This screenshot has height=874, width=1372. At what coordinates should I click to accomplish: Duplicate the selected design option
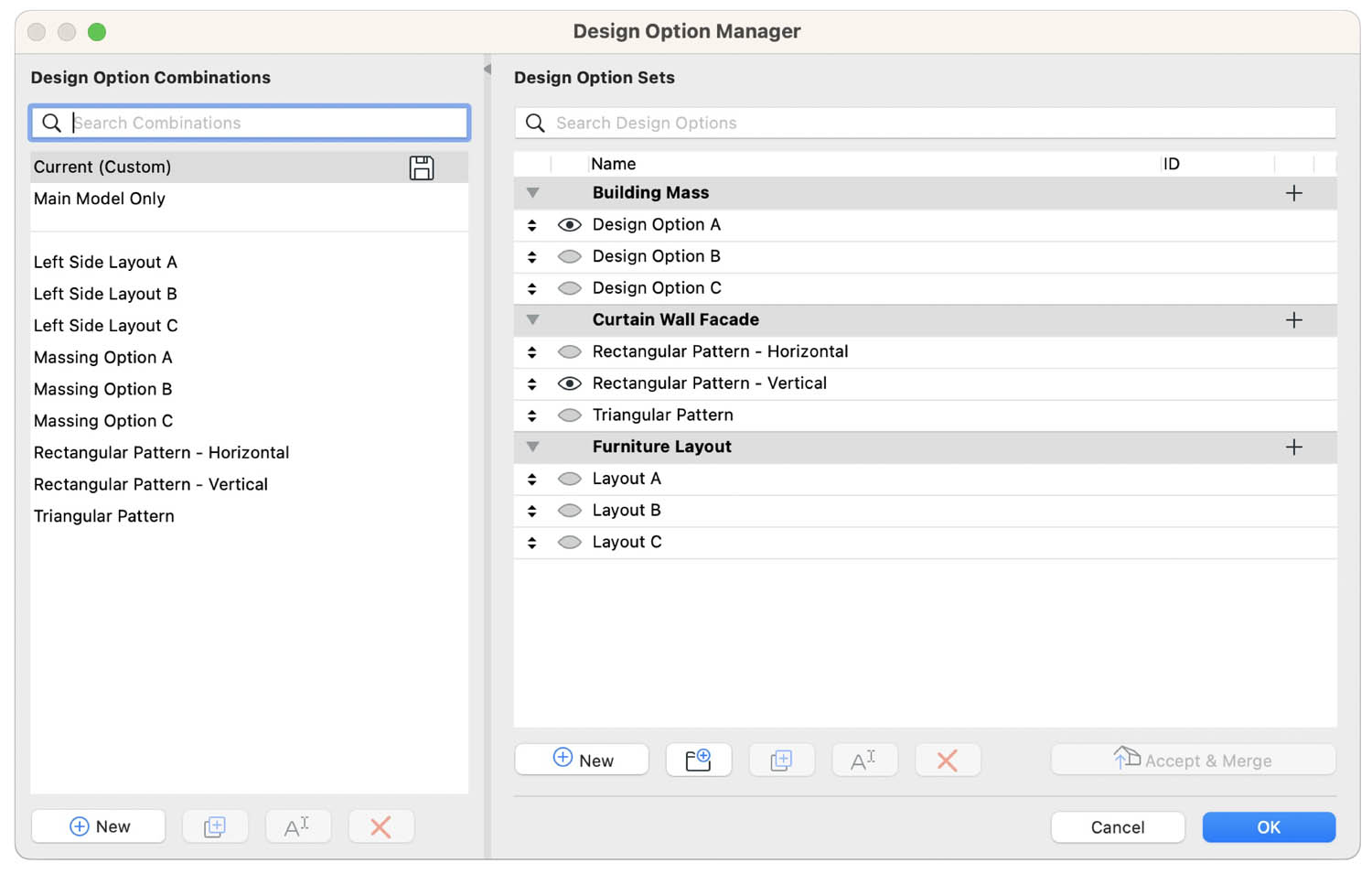point(782,760)
